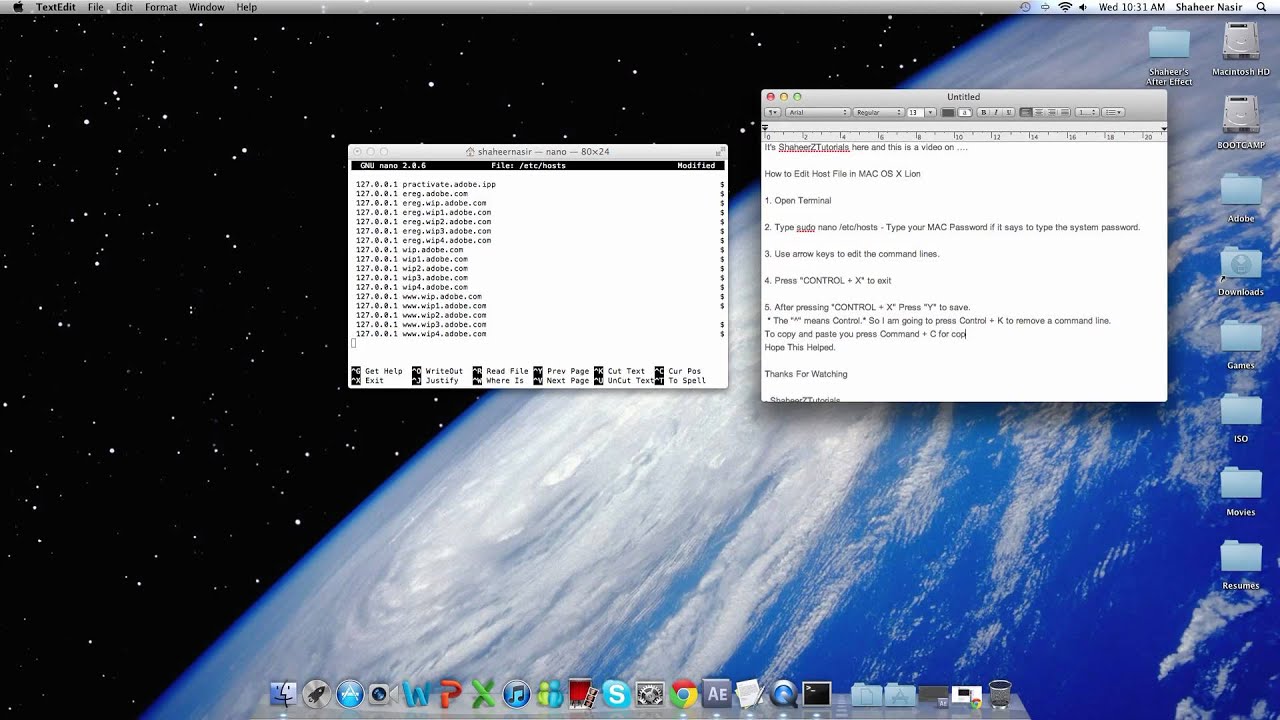1280x720 pixels.
Task: Align text left in TextEdit
Action: click(1027, 112)
